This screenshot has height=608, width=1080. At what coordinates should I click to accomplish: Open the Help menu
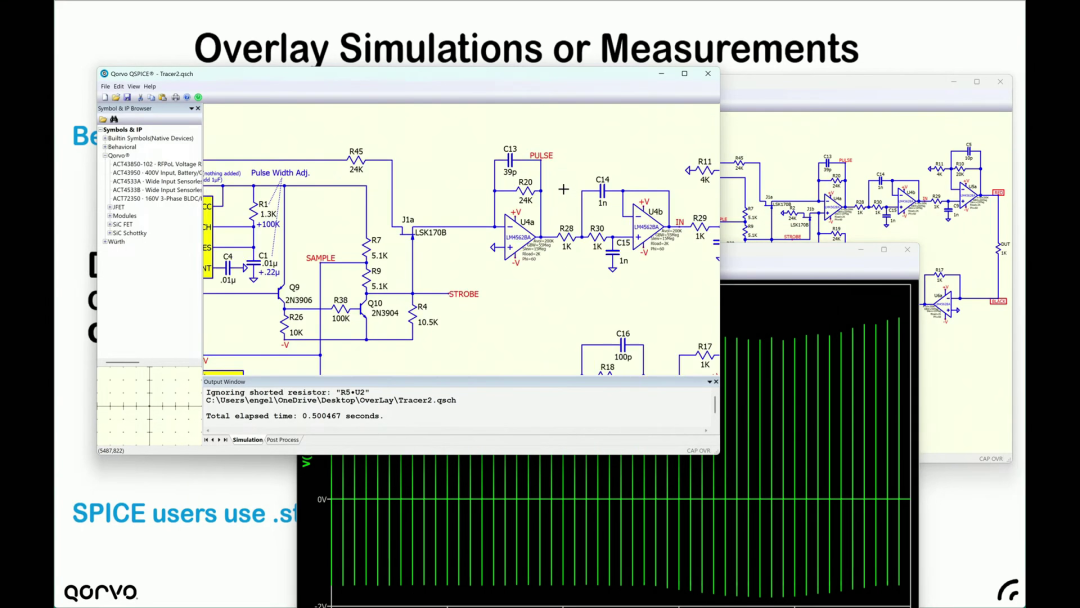pyautogui.click(x=149, y=86)
